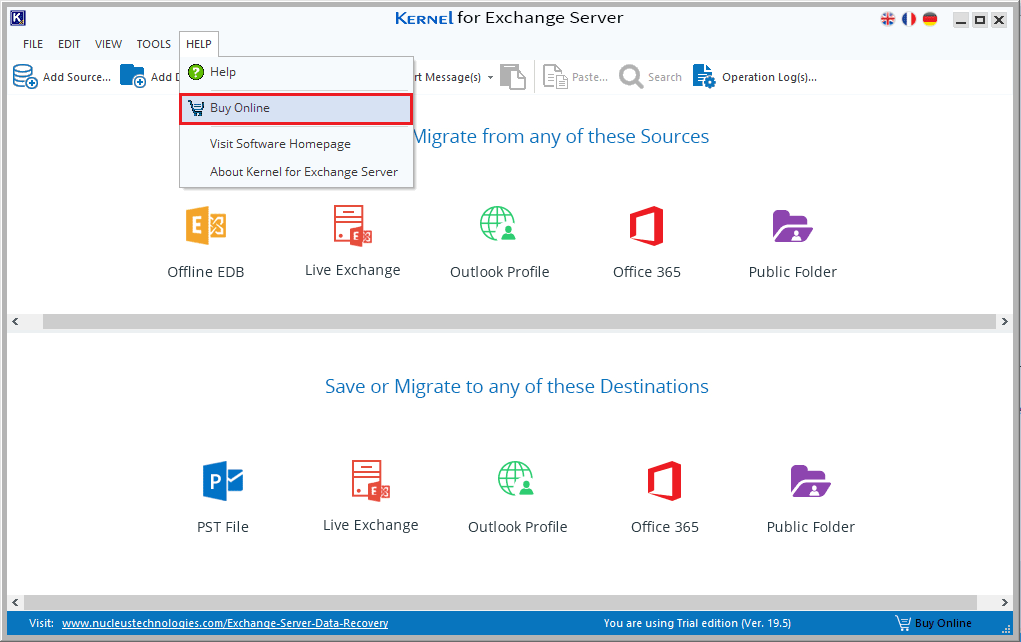Switch language to German flag
1021x642 pixels.
click(x=930, y=19)
